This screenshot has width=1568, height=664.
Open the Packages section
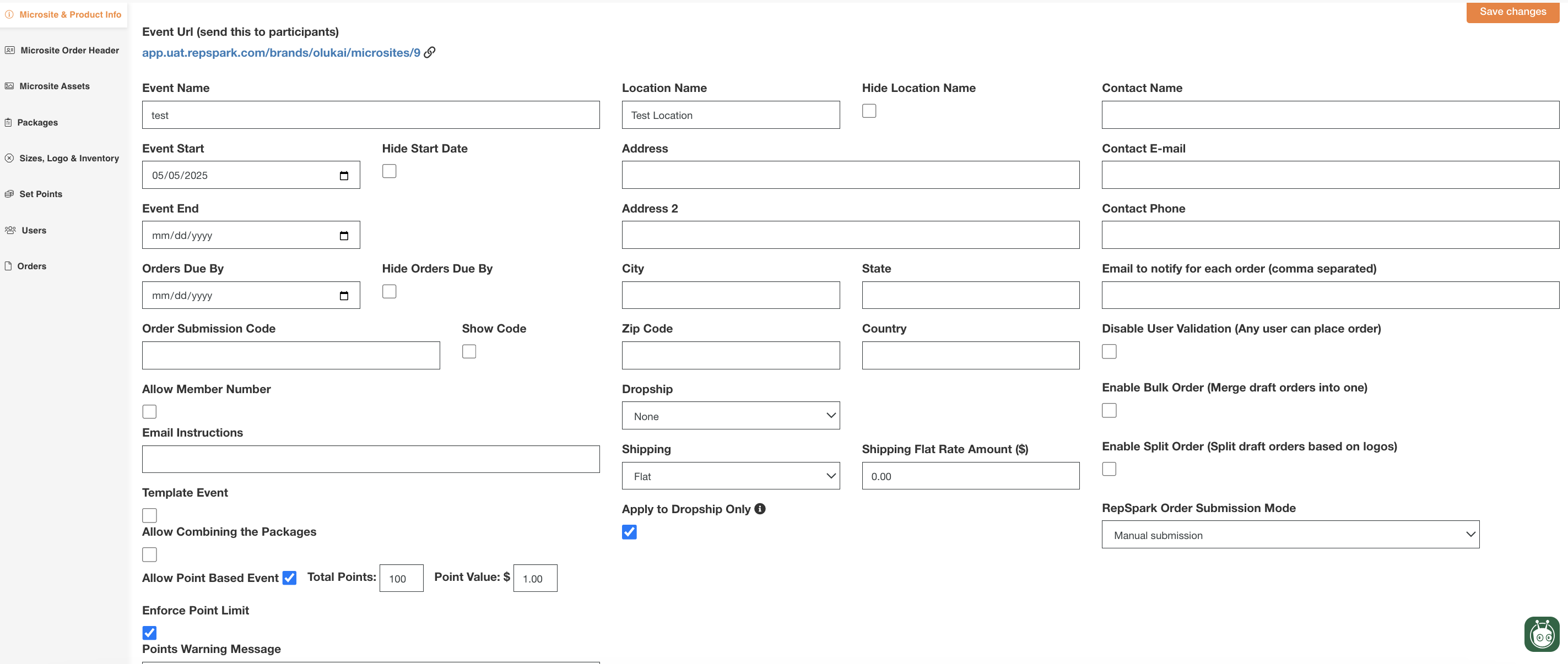[37, 122]
